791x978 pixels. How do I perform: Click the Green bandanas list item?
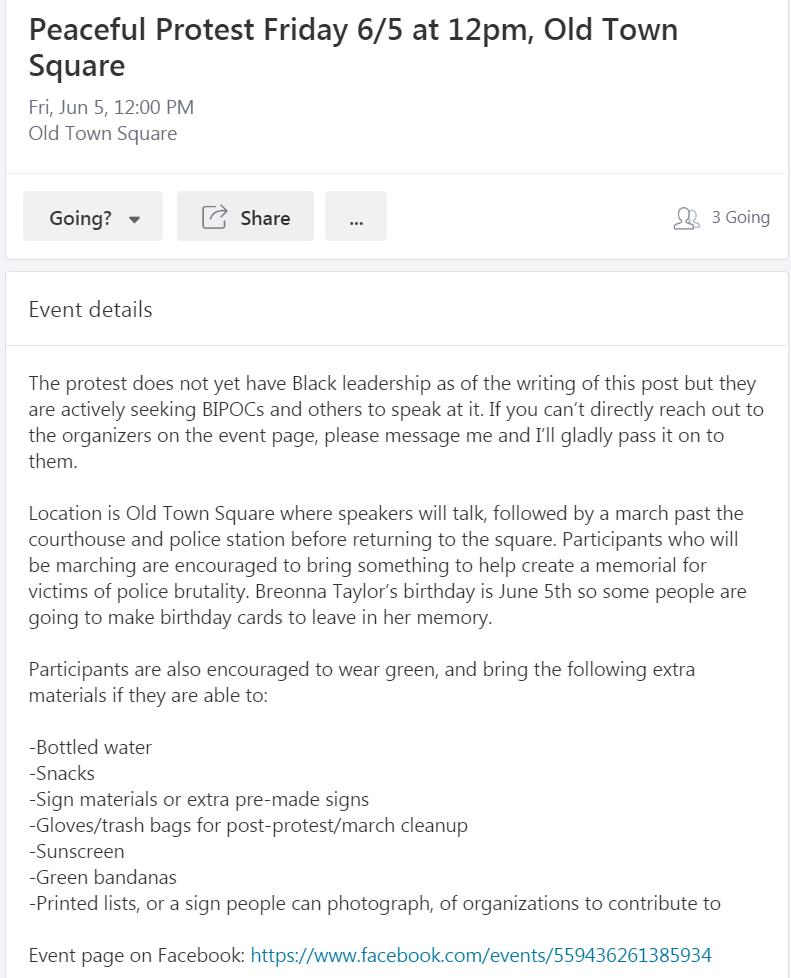pos(103,877)
